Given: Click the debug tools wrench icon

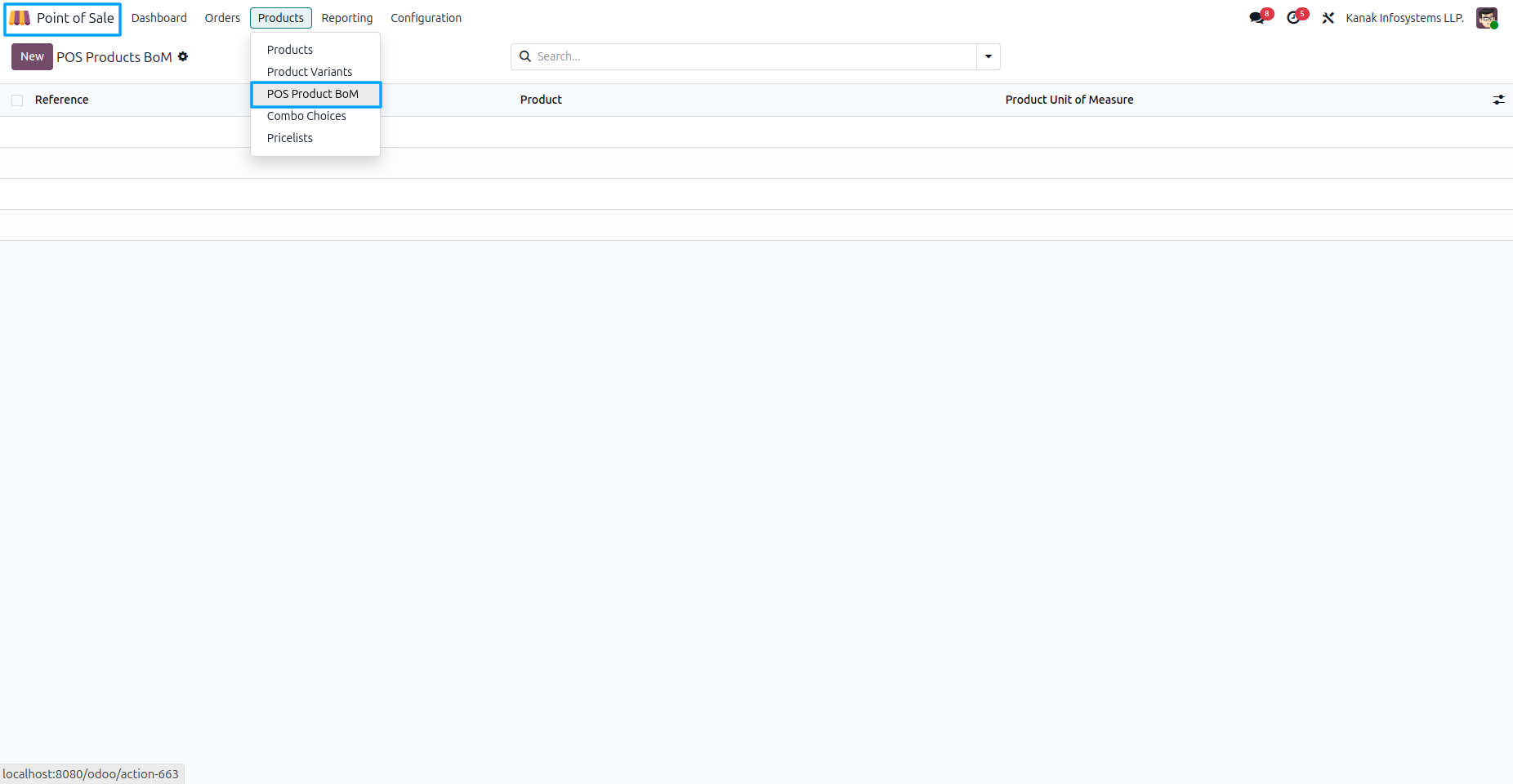Looking at the screenshot, I should (x=1328, y=18).
